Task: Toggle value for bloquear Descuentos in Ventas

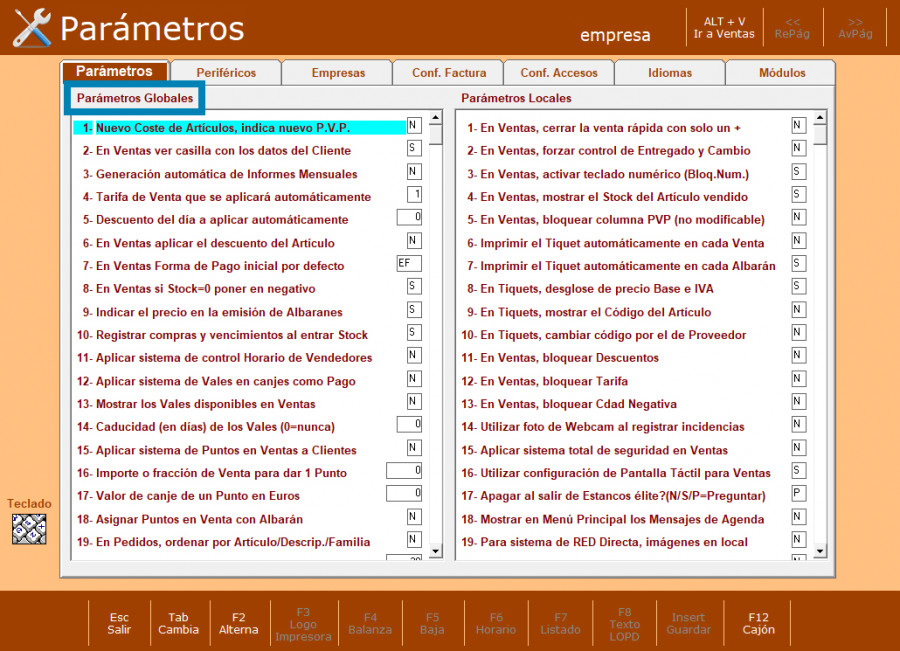Action: pyautogui.click(x=798, y=356)
